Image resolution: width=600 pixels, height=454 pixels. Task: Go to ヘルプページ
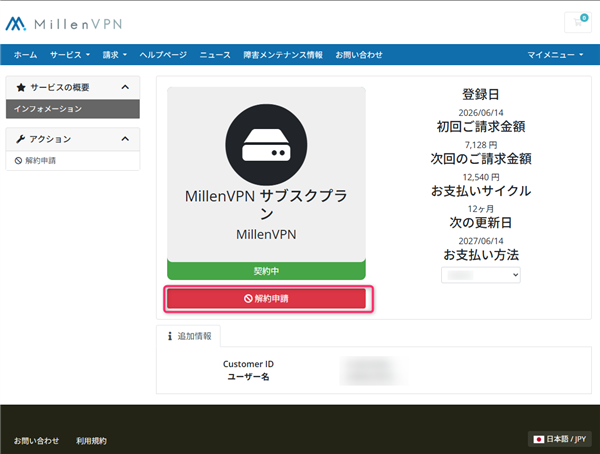click(x=163, y=55)
